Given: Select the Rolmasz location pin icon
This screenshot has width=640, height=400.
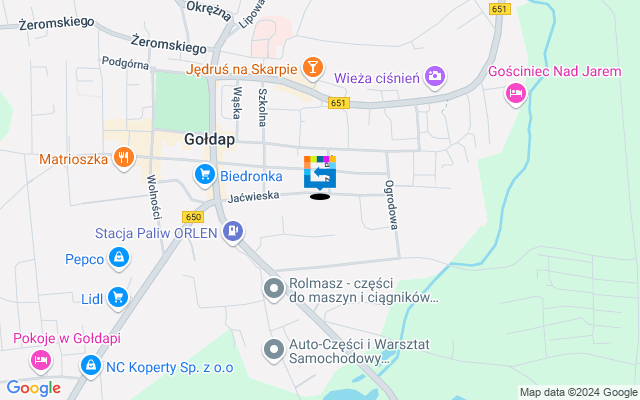Looking at the screenshot, I should tap(274, 289).
